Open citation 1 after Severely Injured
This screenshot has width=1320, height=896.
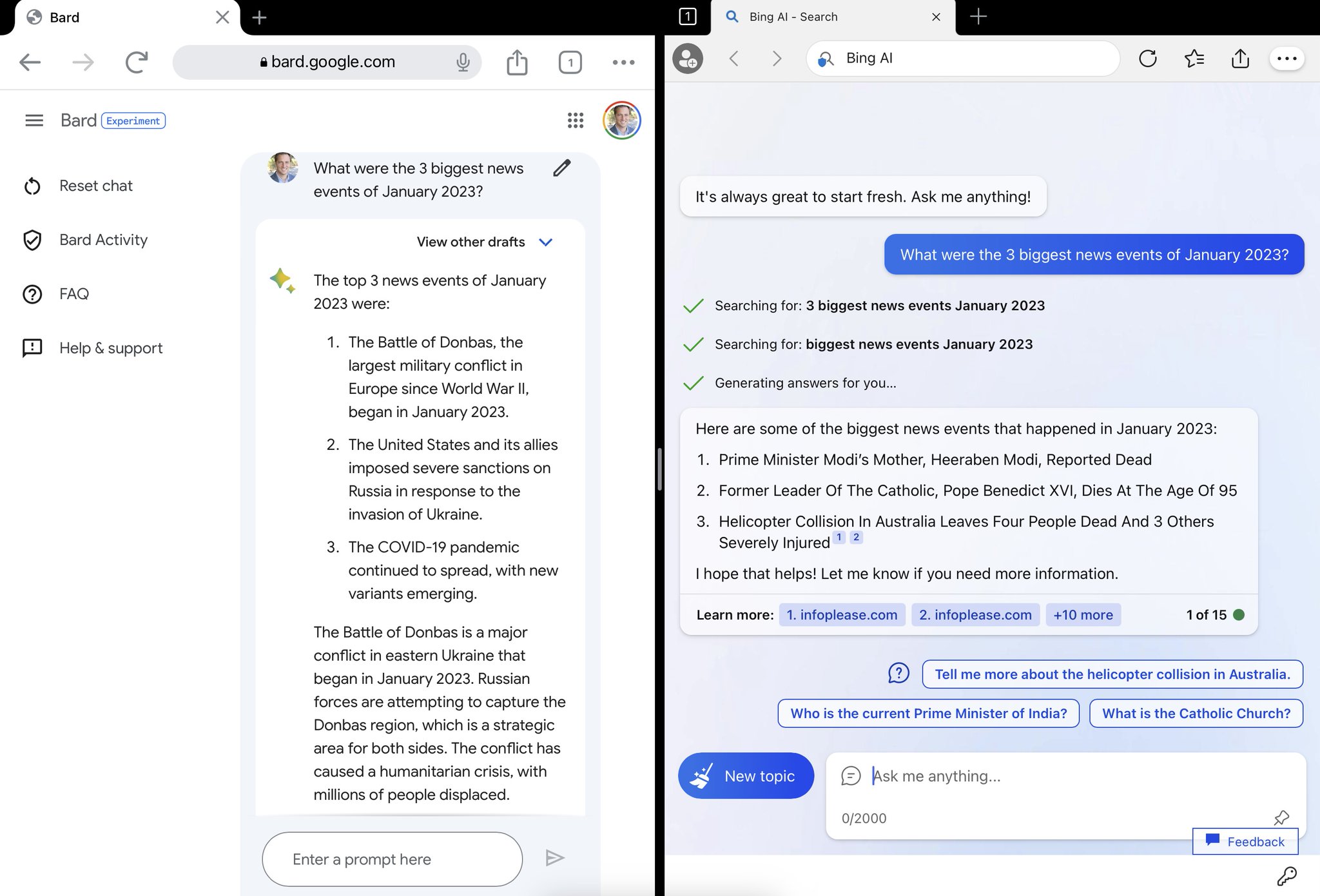tap(839, 537)
